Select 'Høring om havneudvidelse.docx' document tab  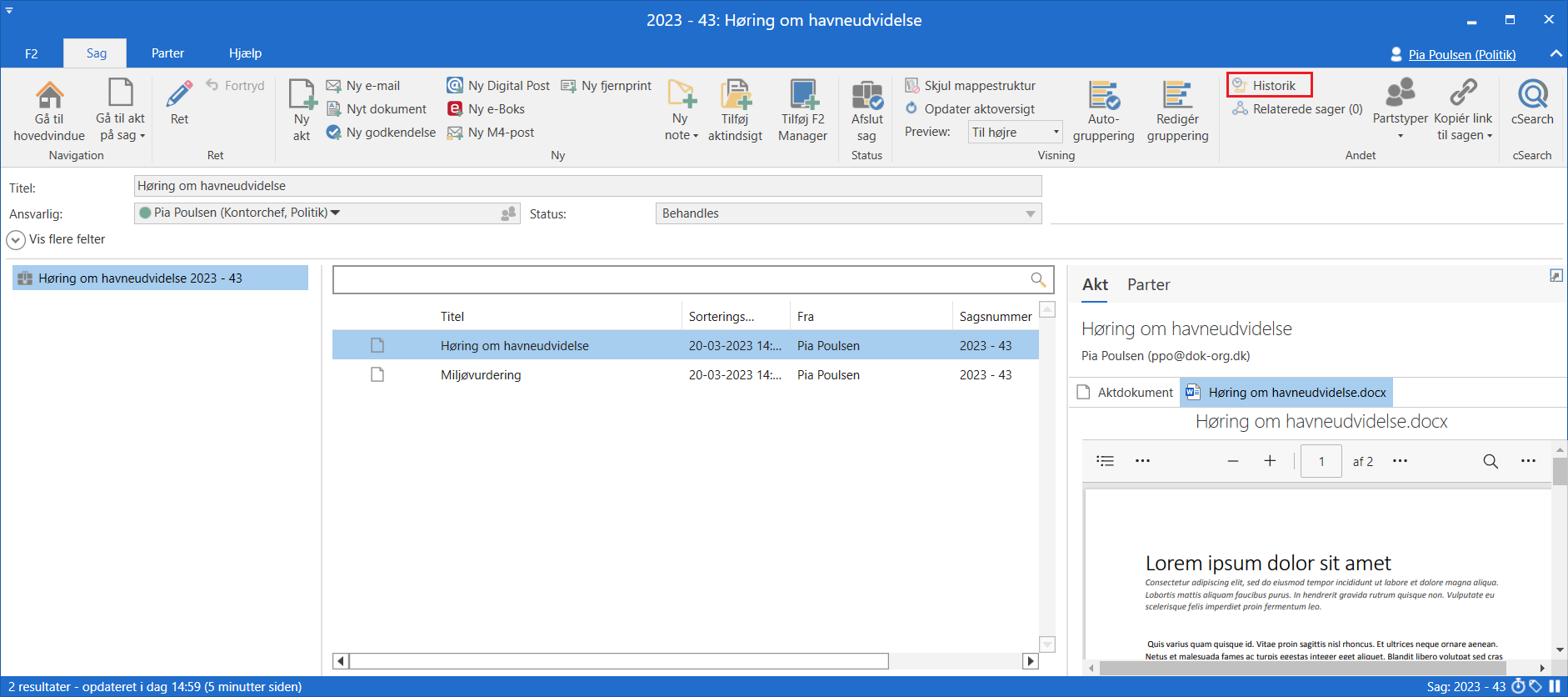pyautogui.click(x=1286, y=392)
